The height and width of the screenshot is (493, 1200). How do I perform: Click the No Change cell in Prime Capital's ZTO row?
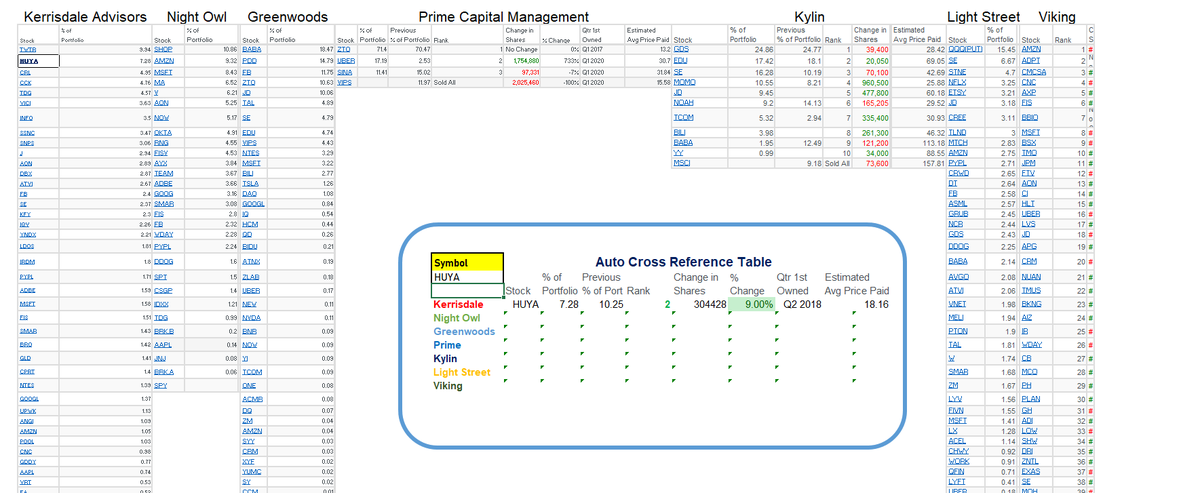[524, 49]
